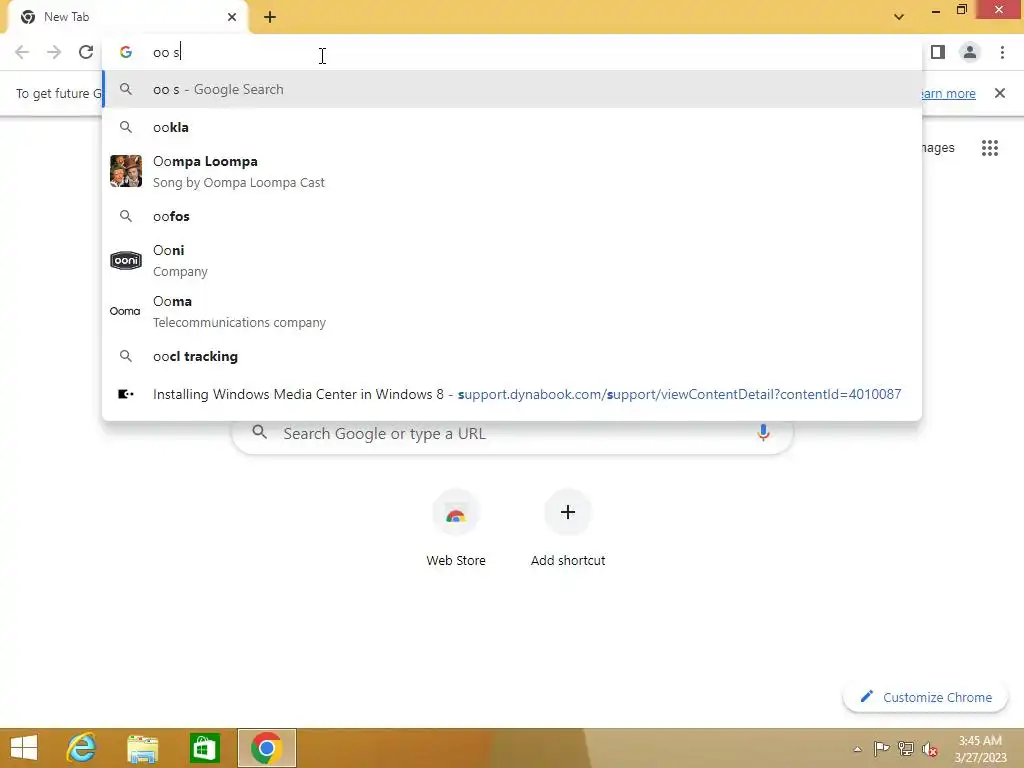Show hidden tray icons arrow
Viewport: 1024px width, 768px height.
tap(857, 749)
